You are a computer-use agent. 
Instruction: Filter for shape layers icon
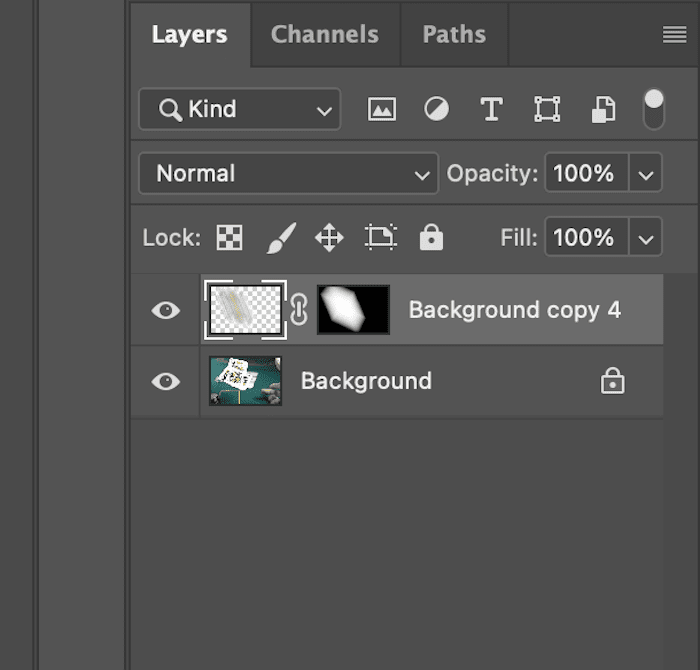click(x=547, y=109)
